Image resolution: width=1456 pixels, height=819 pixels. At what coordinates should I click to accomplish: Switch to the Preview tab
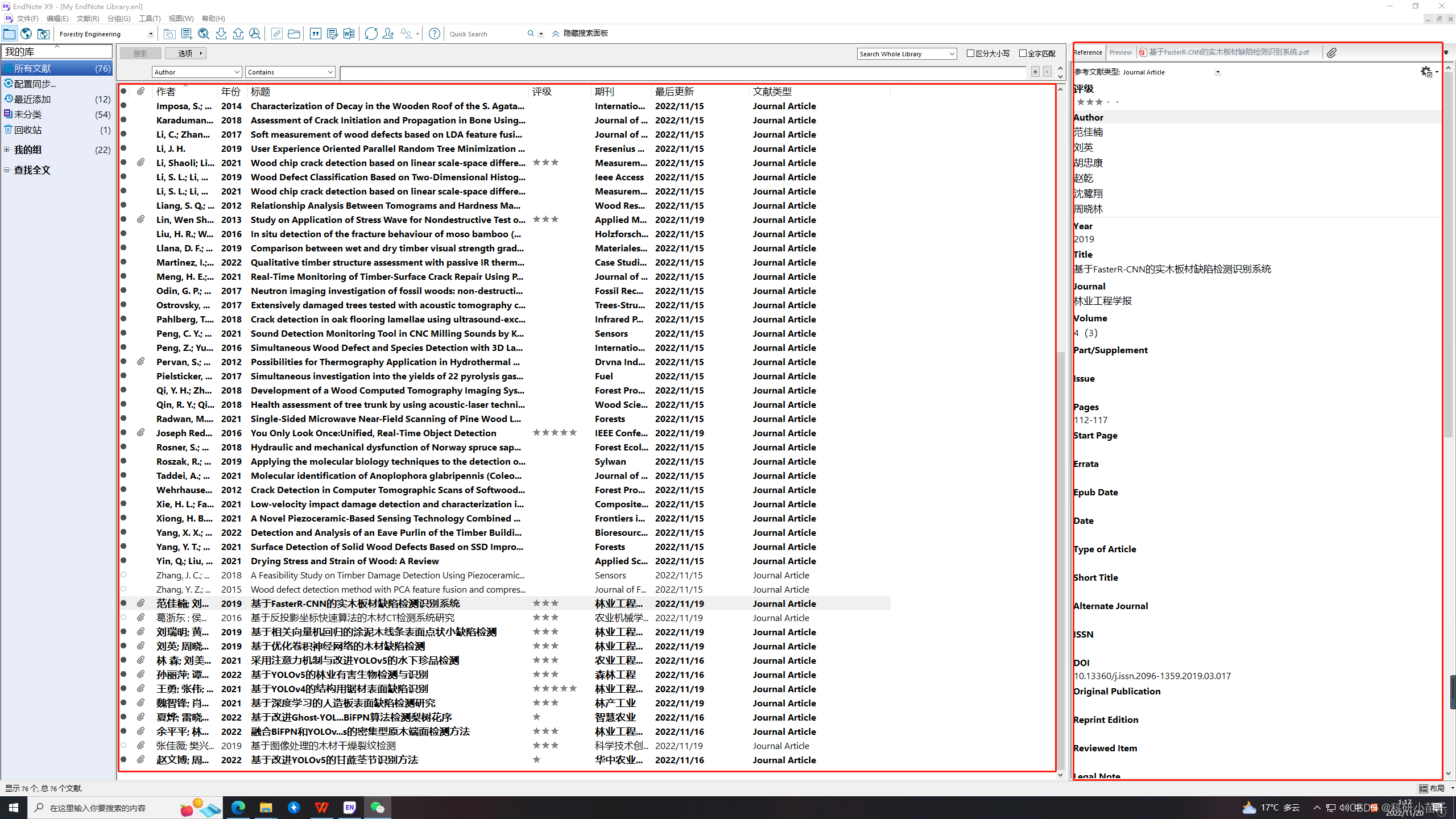tap(1120, 52)
